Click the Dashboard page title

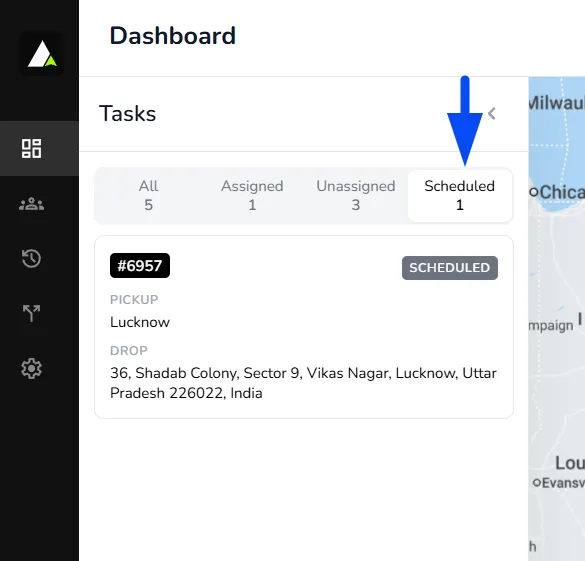172,36
